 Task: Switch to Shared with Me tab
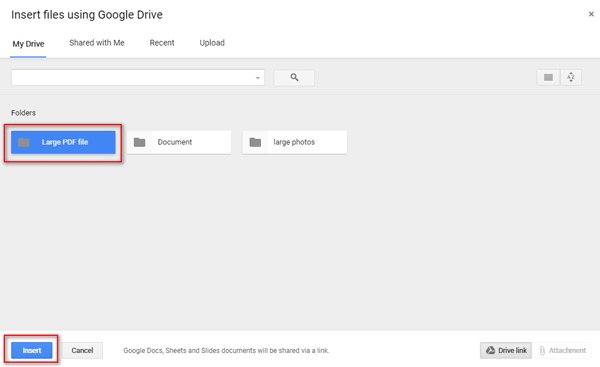[97, 43]
